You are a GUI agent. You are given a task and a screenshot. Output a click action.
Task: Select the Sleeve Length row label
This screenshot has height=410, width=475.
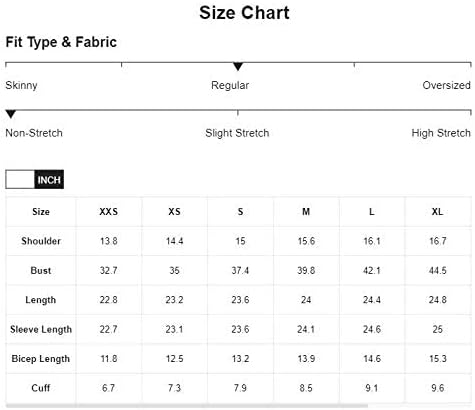41,329
